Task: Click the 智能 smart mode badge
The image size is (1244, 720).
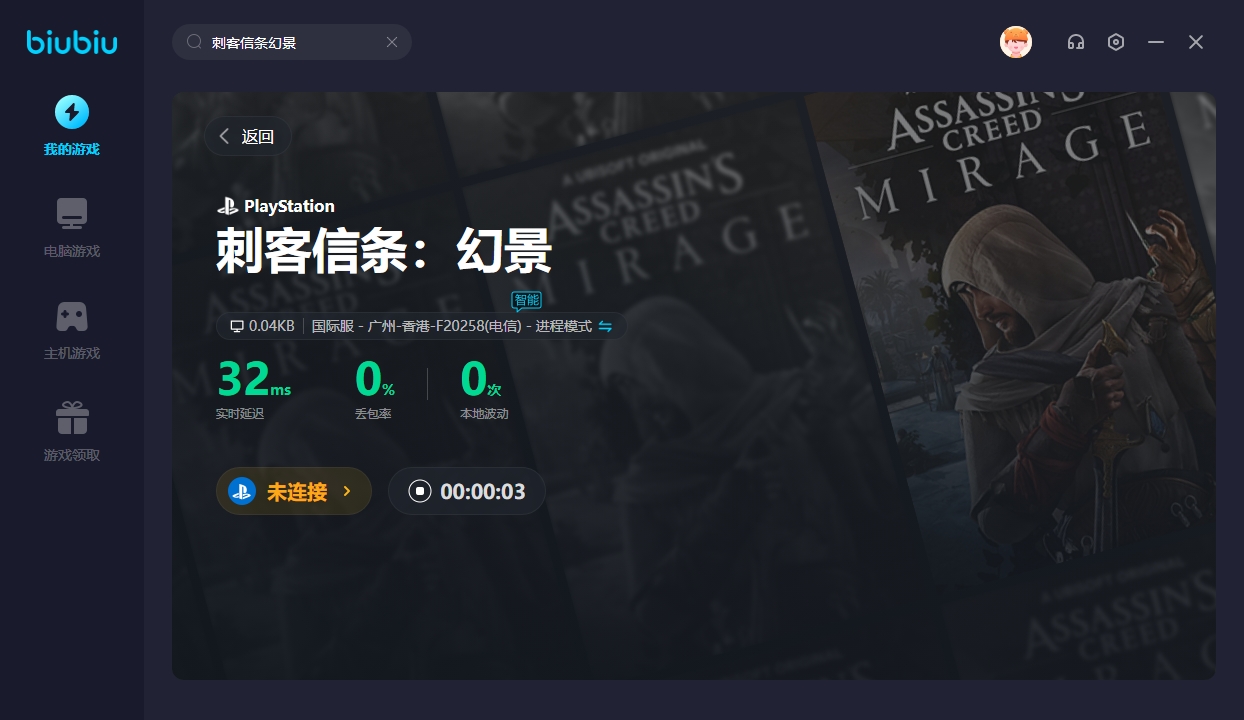Action: tap(526, 299)
